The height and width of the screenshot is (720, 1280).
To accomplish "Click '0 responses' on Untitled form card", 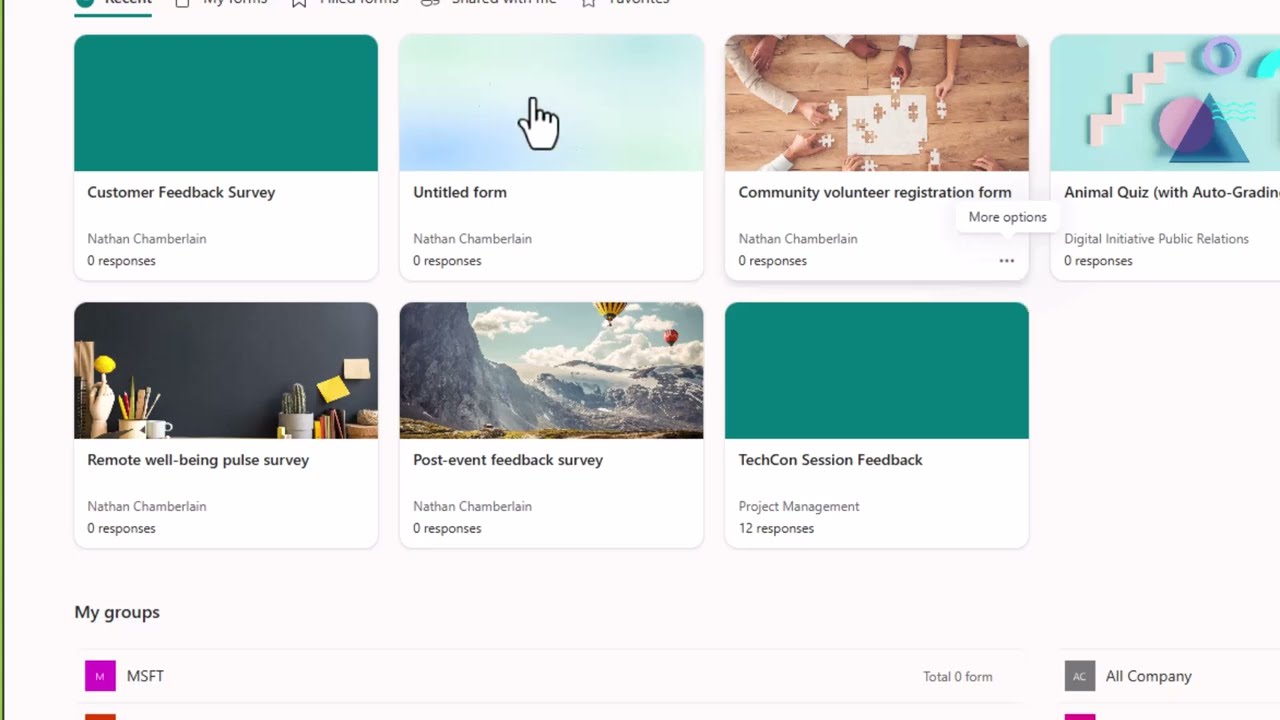I will 447,261.
